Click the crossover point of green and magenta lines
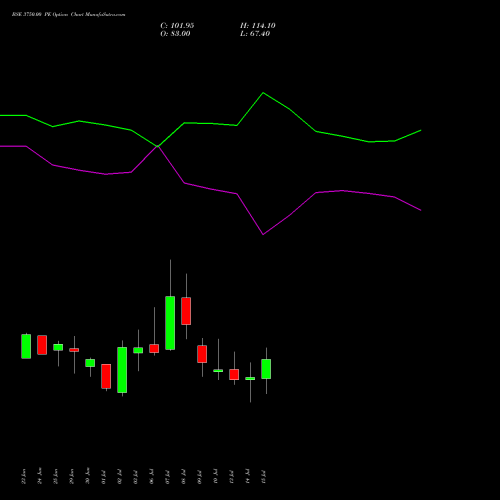Screen dimensions: 500x500 (157, 146)
